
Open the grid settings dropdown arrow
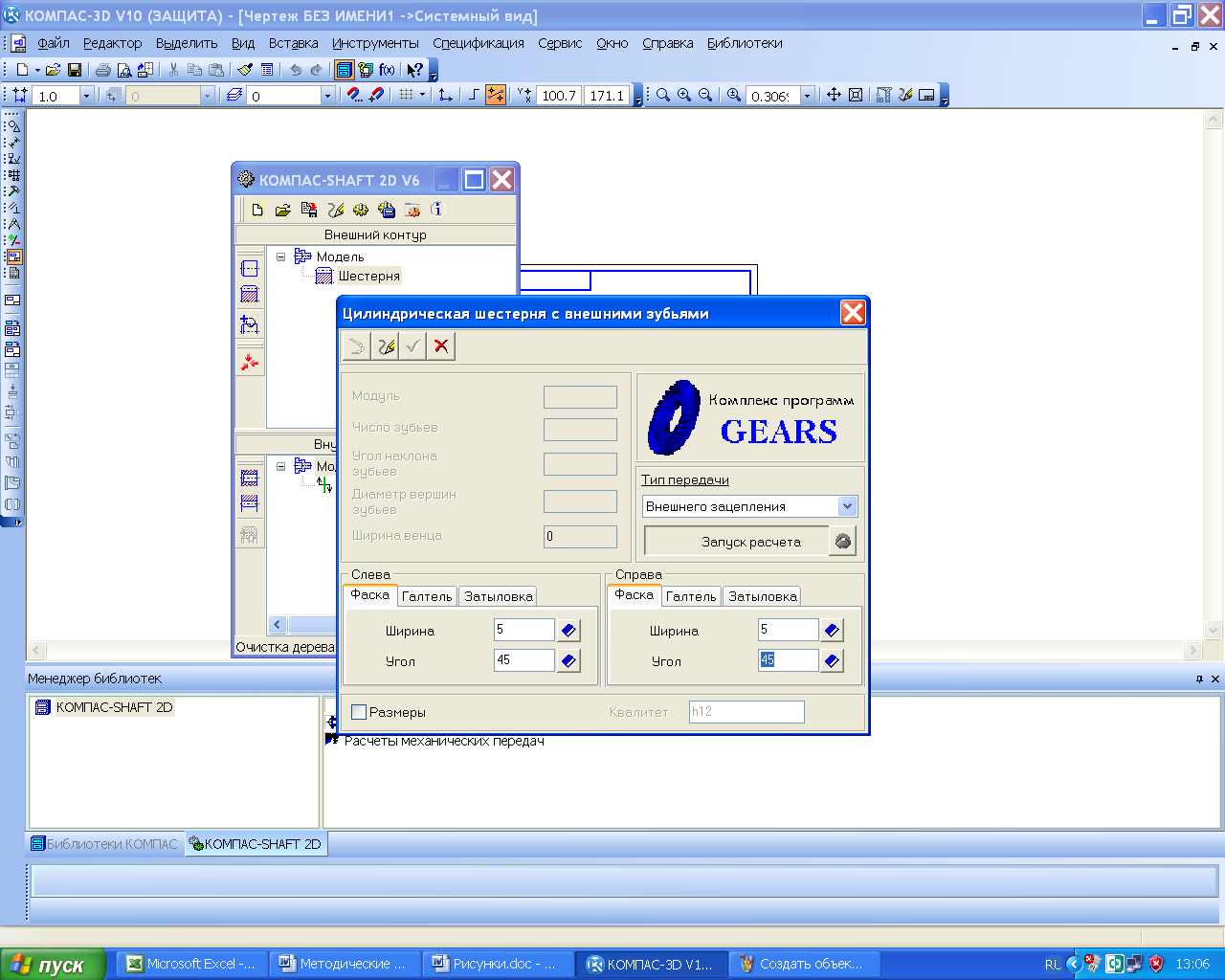click(422, 96)
